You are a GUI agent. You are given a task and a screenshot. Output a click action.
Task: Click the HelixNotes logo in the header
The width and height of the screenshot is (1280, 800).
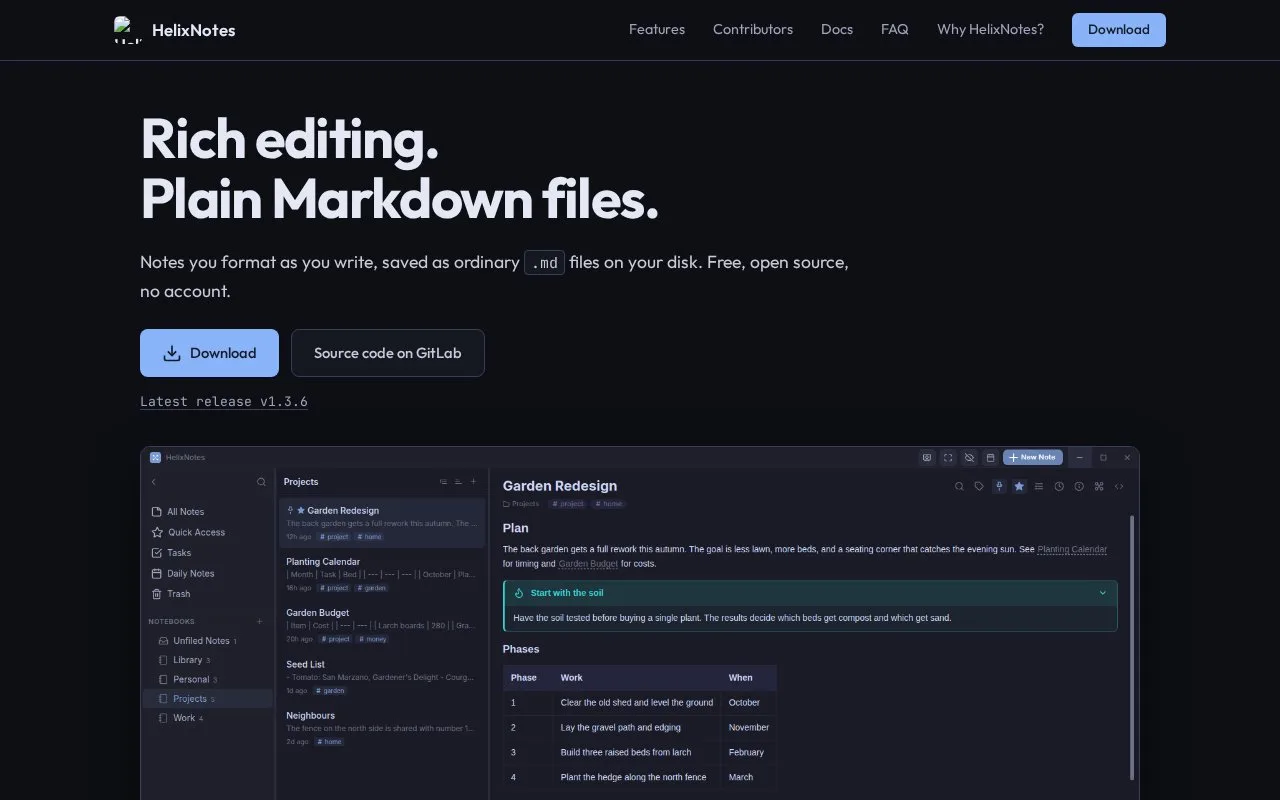pos(175,30)
